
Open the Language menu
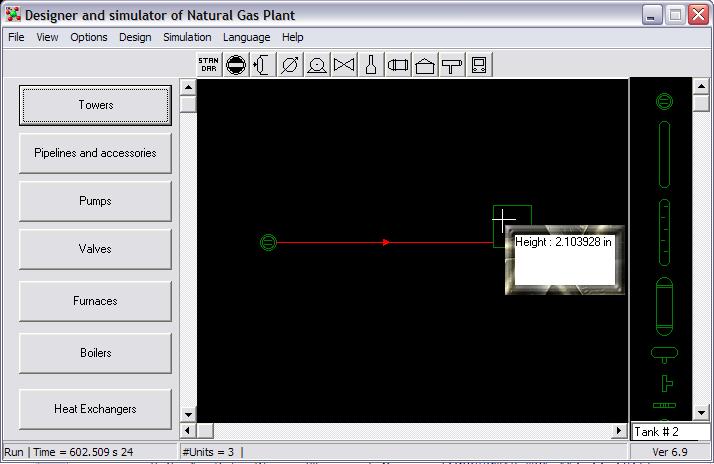point(246,37)
